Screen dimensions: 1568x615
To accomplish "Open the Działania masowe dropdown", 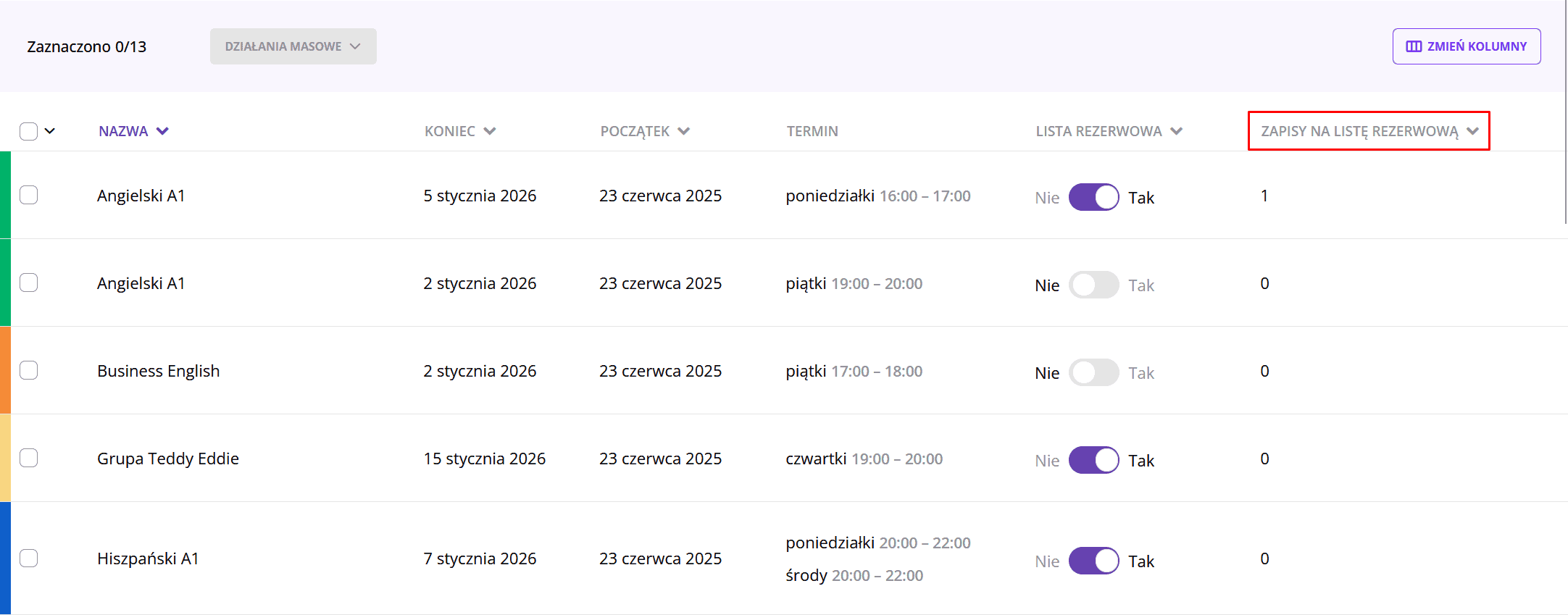I will click(293, 46).
